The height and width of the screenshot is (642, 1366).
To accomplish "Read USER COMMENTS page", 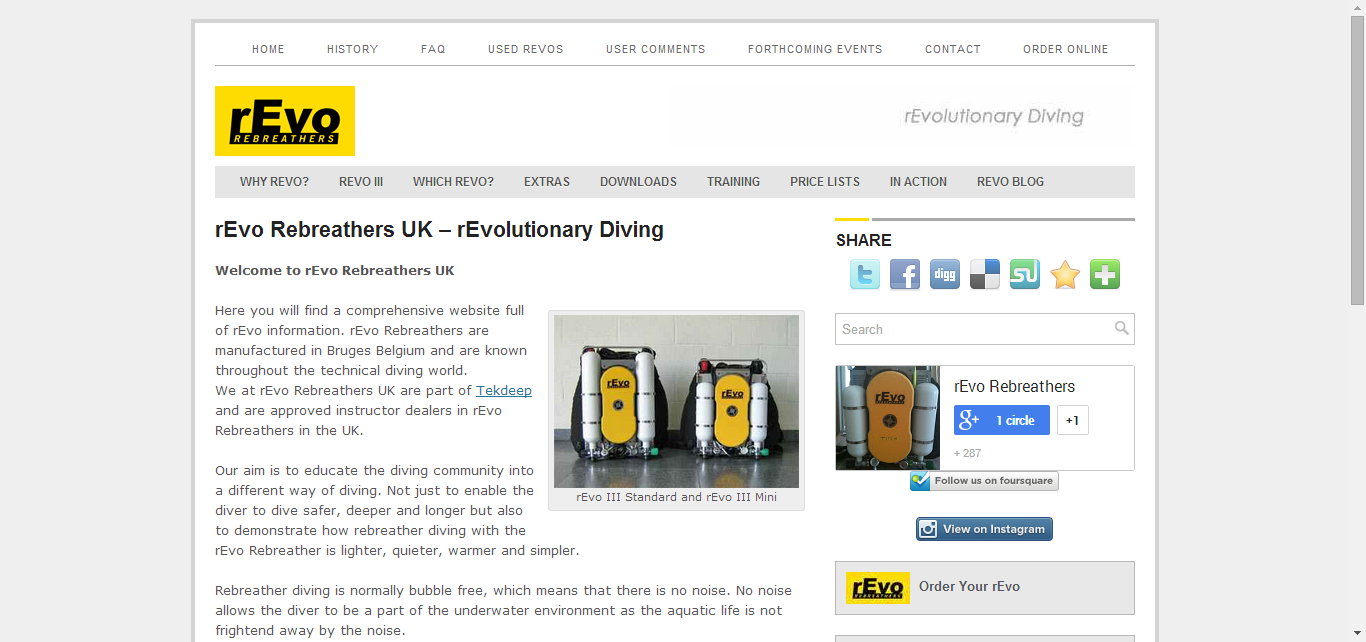I will click(x=656, y=49).
